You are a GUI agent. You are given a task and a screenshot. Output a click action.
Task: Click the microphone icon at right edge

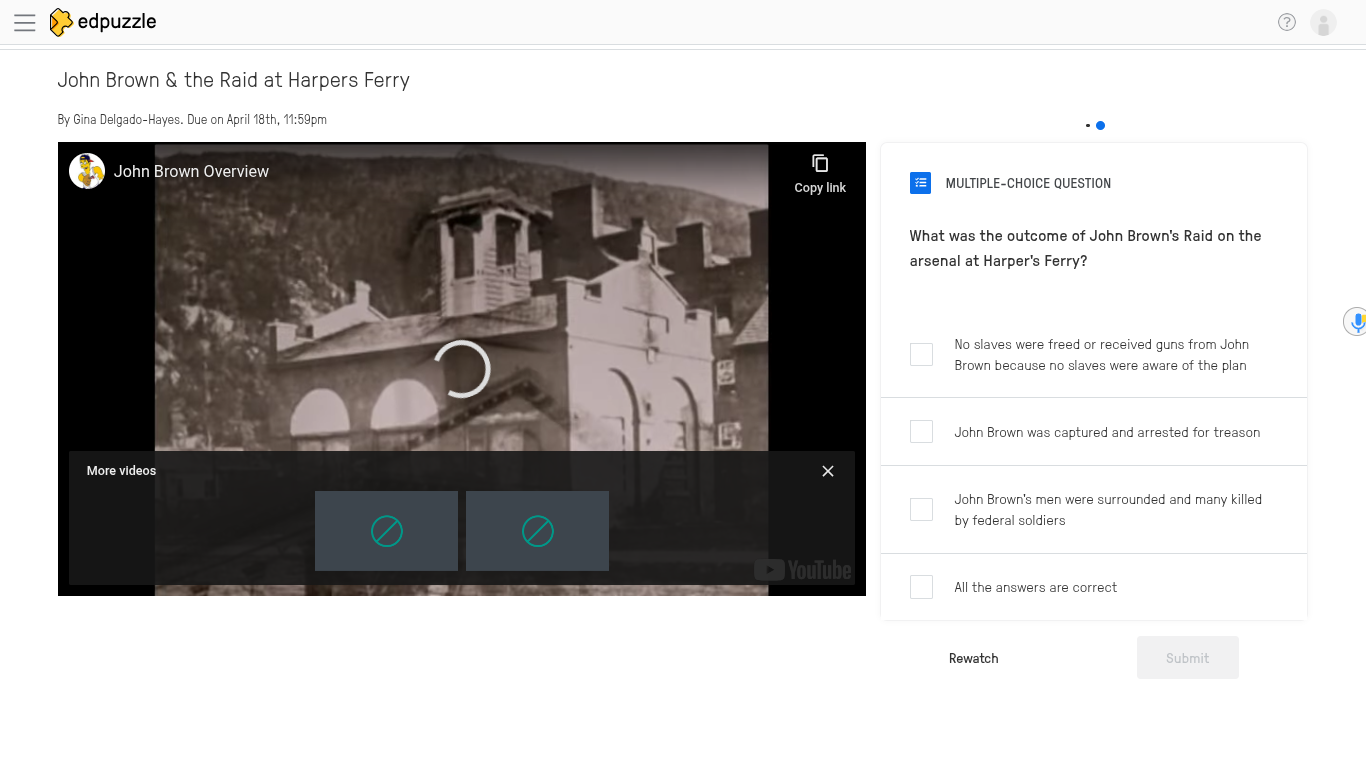click(x=1356, y=322)
